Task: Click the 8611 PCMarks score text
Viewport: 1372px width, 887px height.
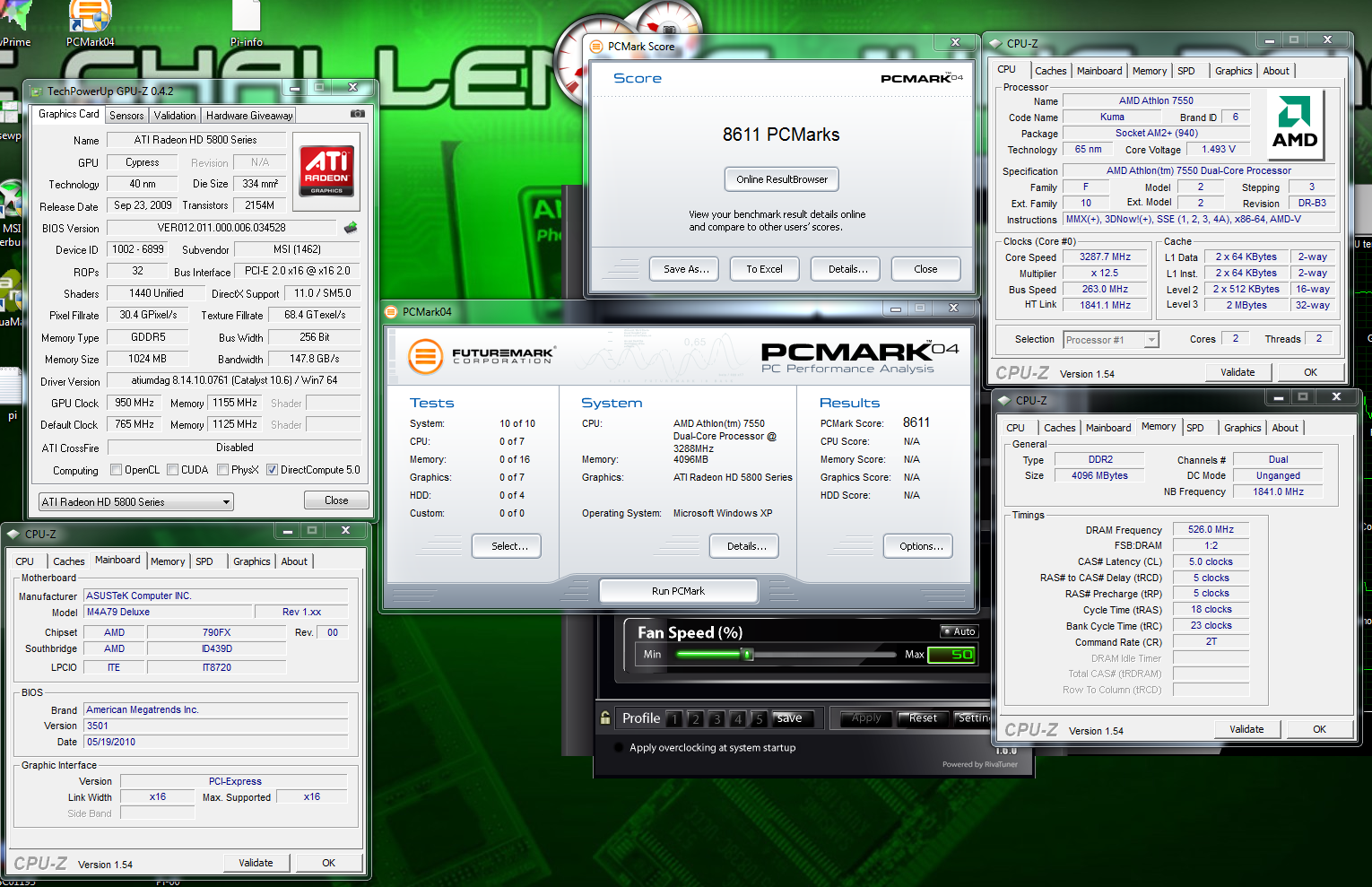Action: click(781, 135)
